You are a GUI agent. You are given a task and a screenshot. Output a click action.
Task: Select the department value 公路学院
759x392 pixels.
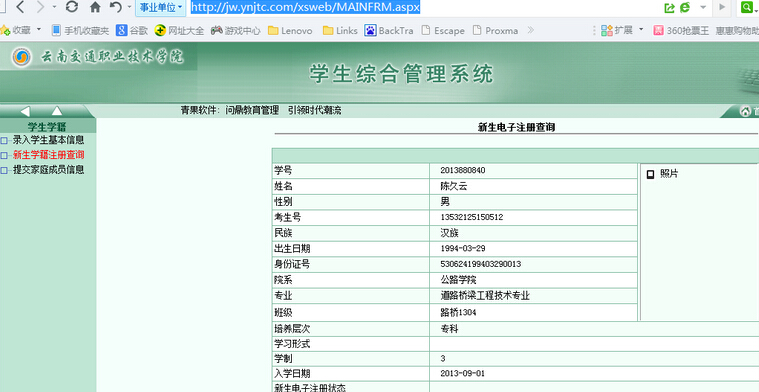click(458, 280)
